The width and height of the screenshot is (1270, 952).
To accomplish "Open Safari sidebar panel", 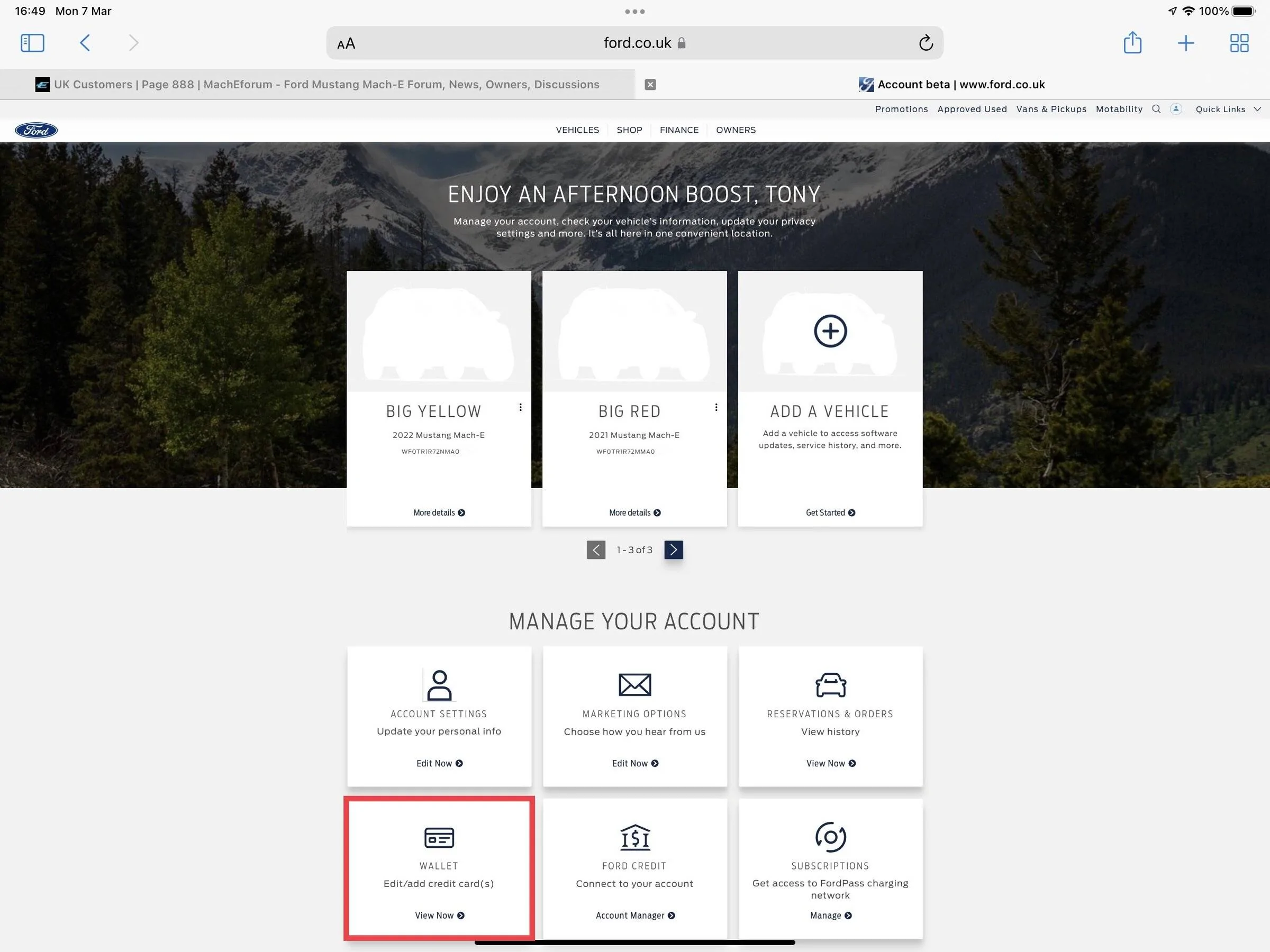I will pyautogui.click(x=32, y=43).
